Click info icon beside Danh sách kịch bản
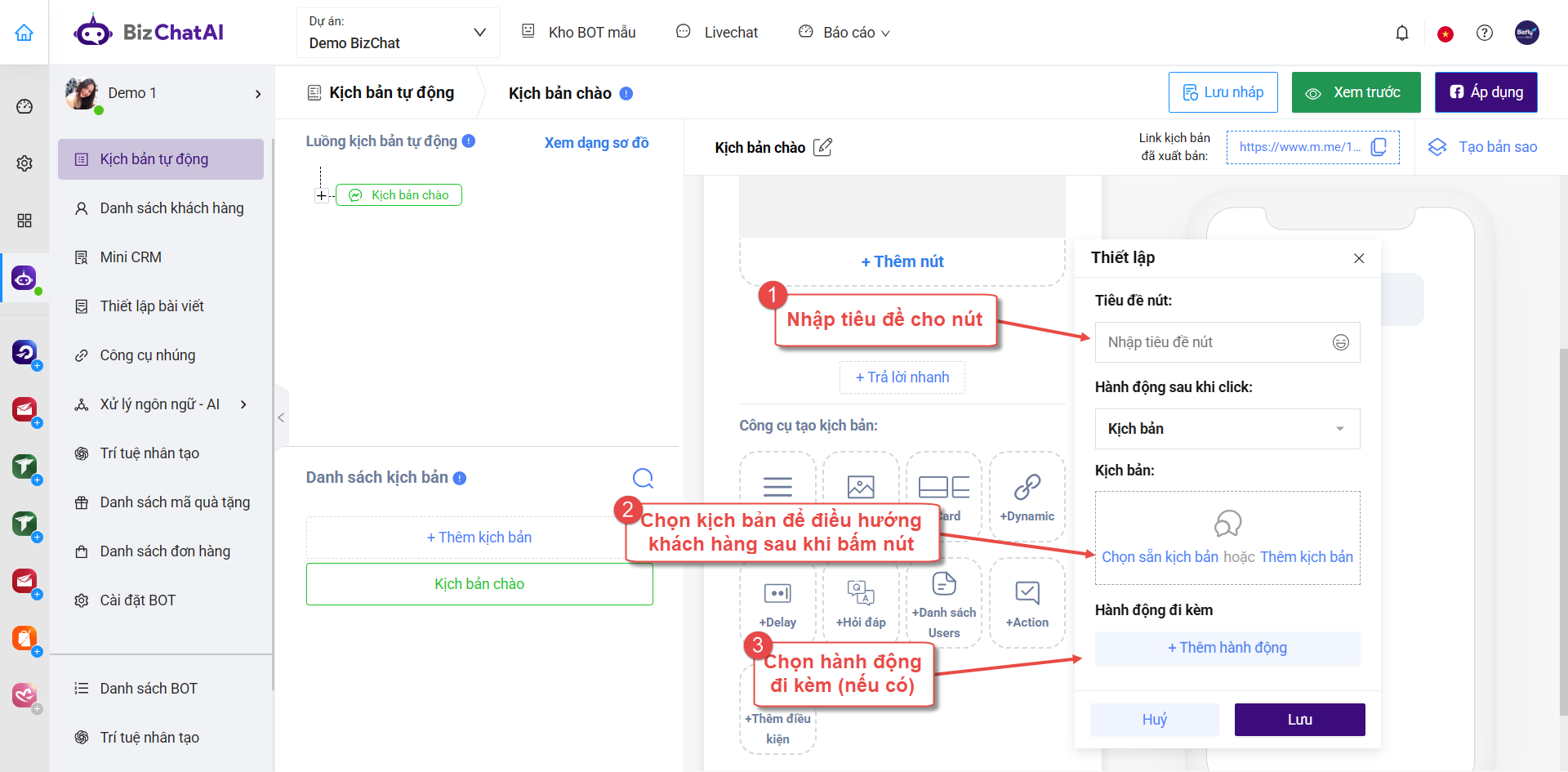 [460, 478]
